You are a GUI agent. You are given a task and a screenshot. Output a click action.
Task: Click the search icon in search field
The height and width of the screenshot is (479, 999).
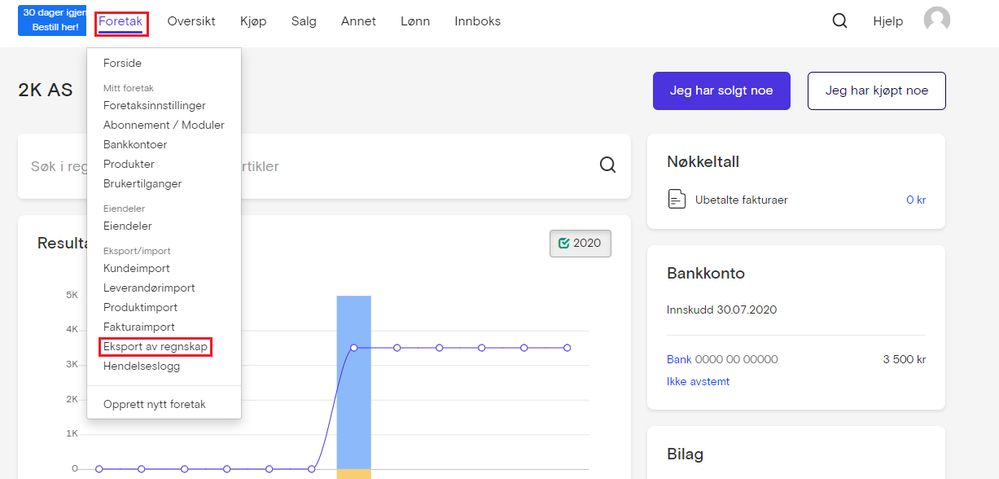click(x=608, y=165)
